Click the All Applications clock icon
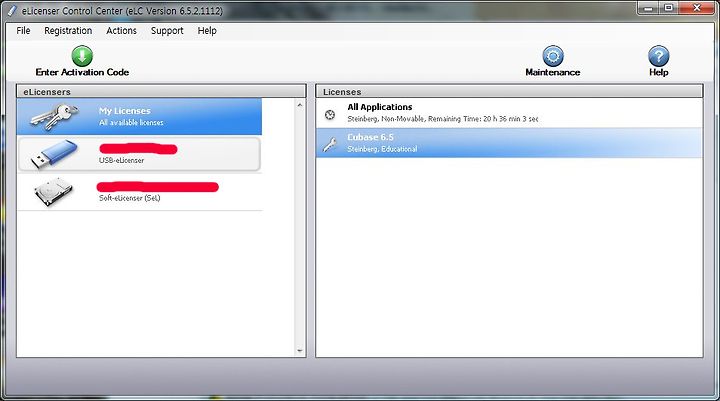 pos(330,115)
